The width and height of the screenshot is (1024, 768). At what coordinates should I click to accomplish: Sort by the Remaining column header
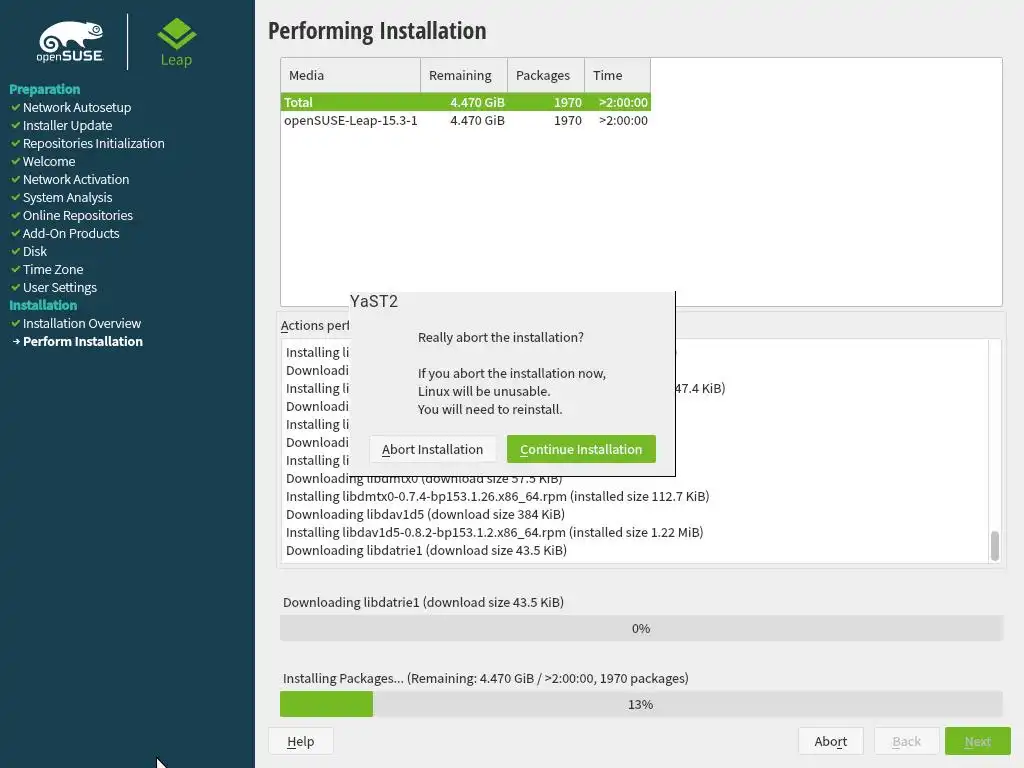coord(464,75)
